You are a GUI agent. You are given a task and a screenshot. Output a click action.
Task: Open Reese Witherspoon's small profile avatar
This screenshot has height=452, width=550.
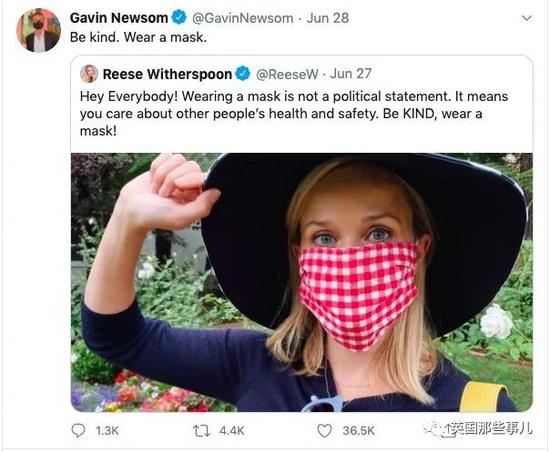click(x=89, y=74)
